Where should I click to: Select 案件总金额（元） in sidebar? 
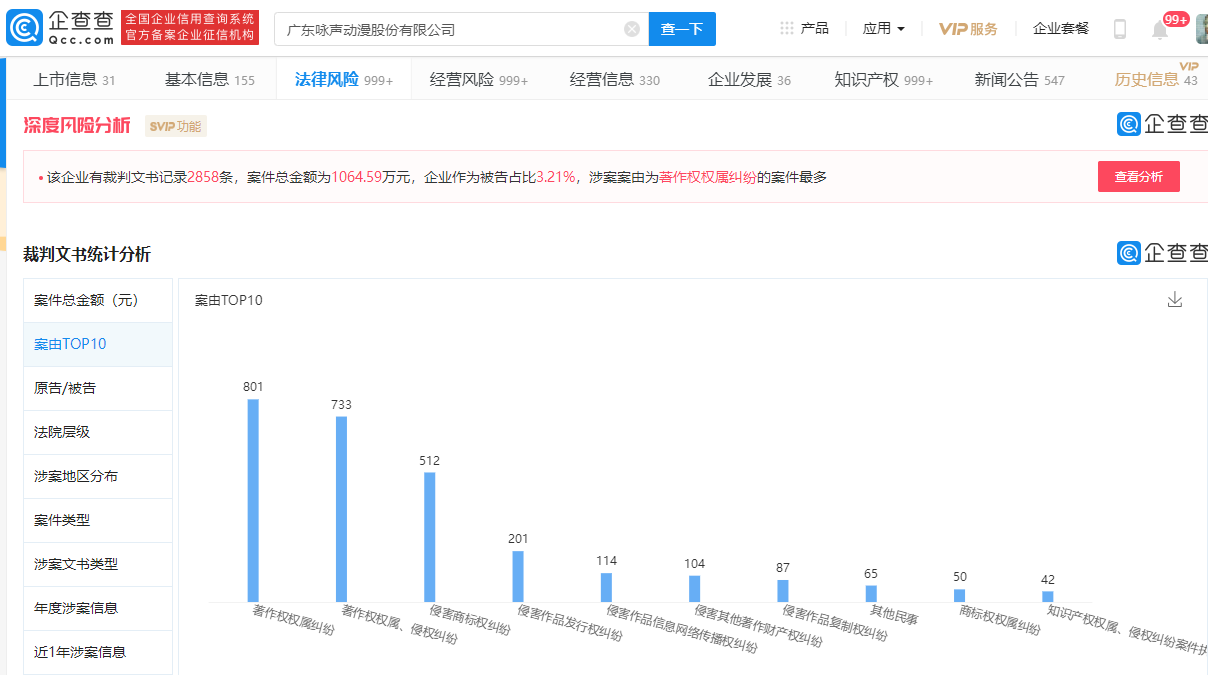(x=98, y=300)
